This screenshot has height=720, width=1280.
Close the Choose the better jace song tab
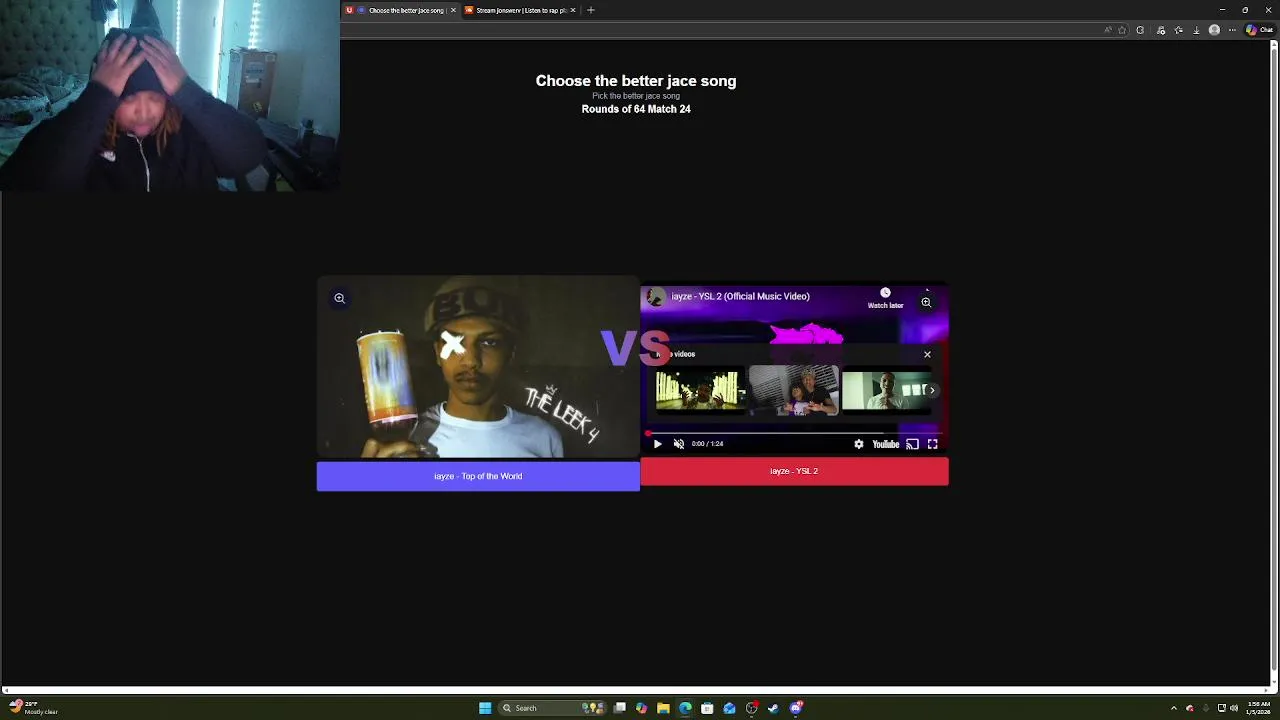453,10
